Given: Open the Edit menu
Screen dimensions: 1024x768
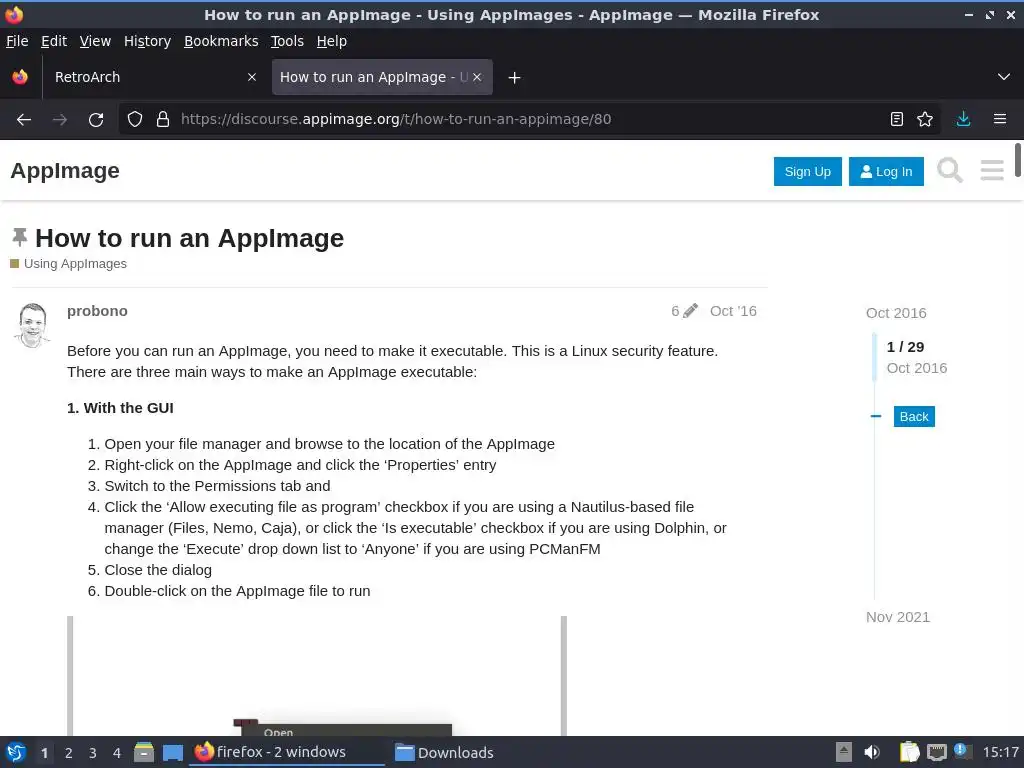Looking at the screenshot, I should [x=54, y=41].
